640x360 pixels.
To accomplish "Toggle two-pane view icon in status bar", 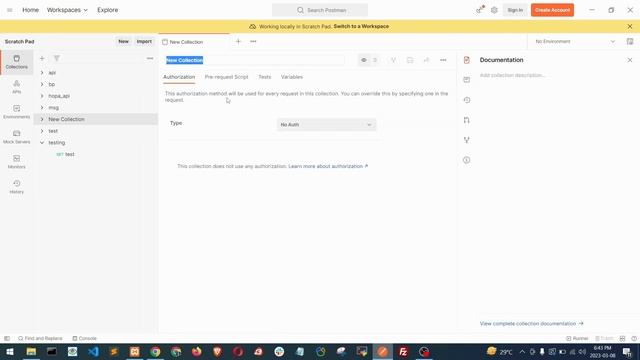I will click(622, 338).
